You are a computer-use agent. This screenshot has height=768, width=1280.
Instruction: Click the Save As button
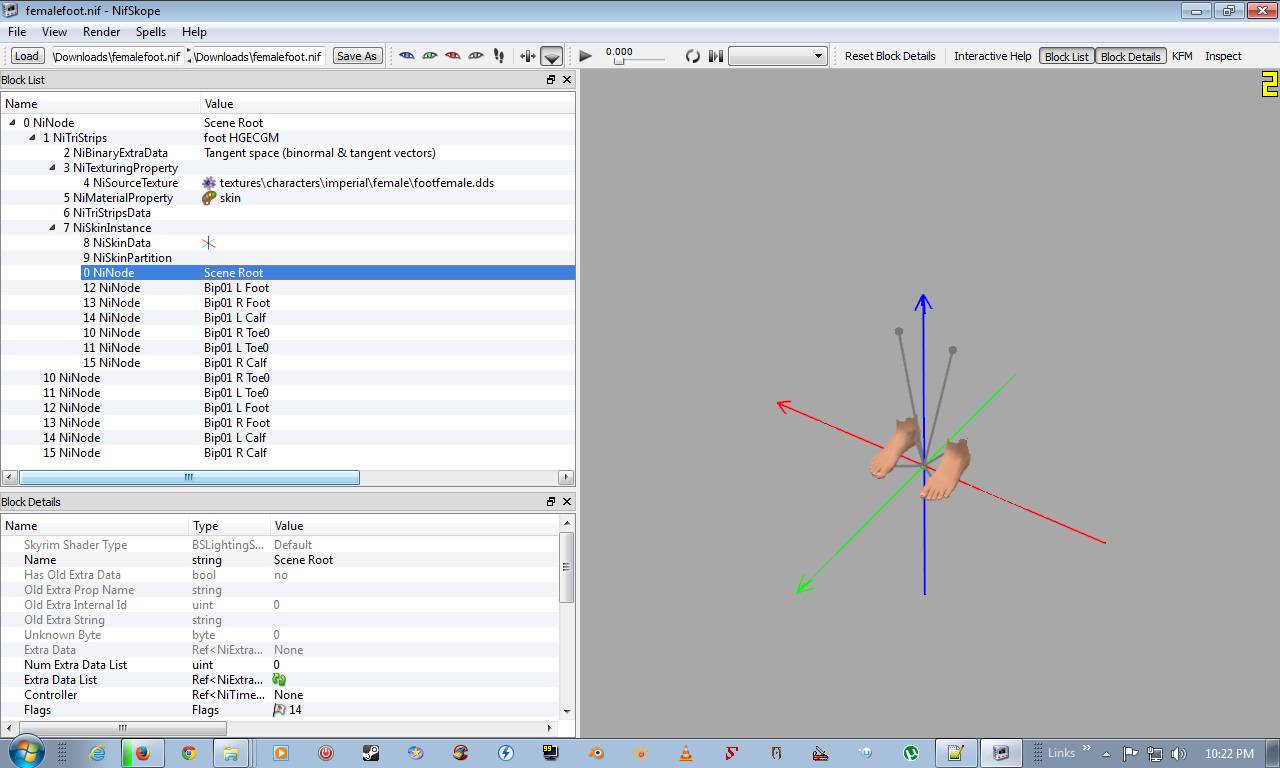[x=357, y=56]
